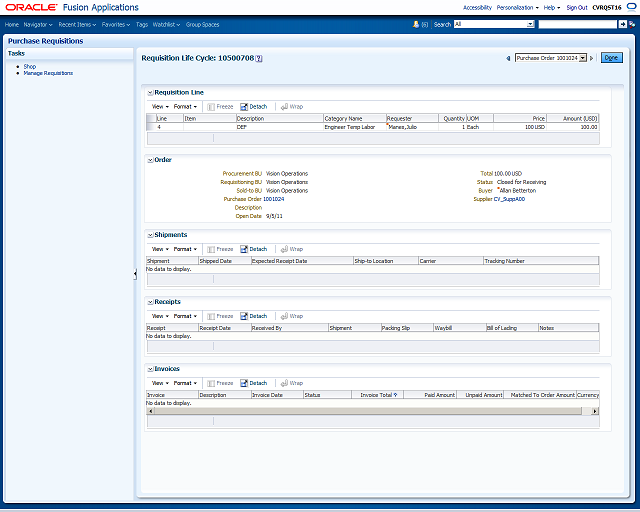Open the Search category All dropdown
The height and width of the screenshot is (512, 640).
click(530, 24)
